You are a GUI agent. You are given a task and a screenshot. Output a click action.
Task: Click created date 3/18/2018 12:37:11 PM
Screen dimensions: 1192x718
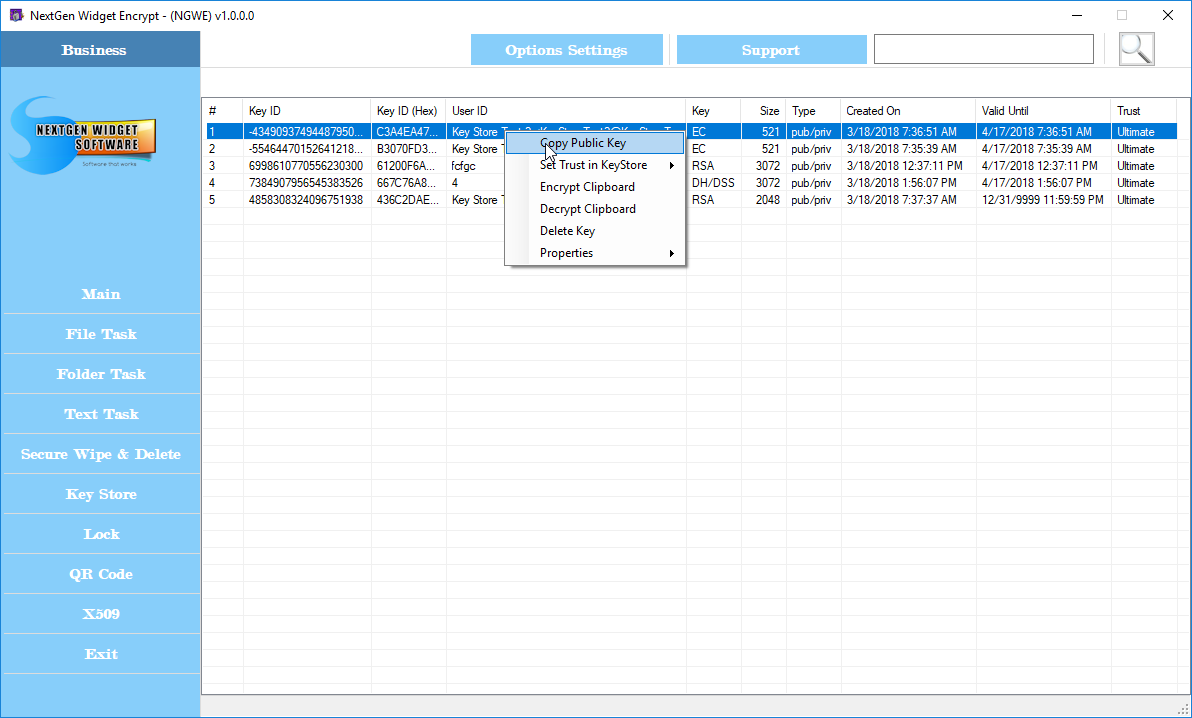[x=905, y=166]
